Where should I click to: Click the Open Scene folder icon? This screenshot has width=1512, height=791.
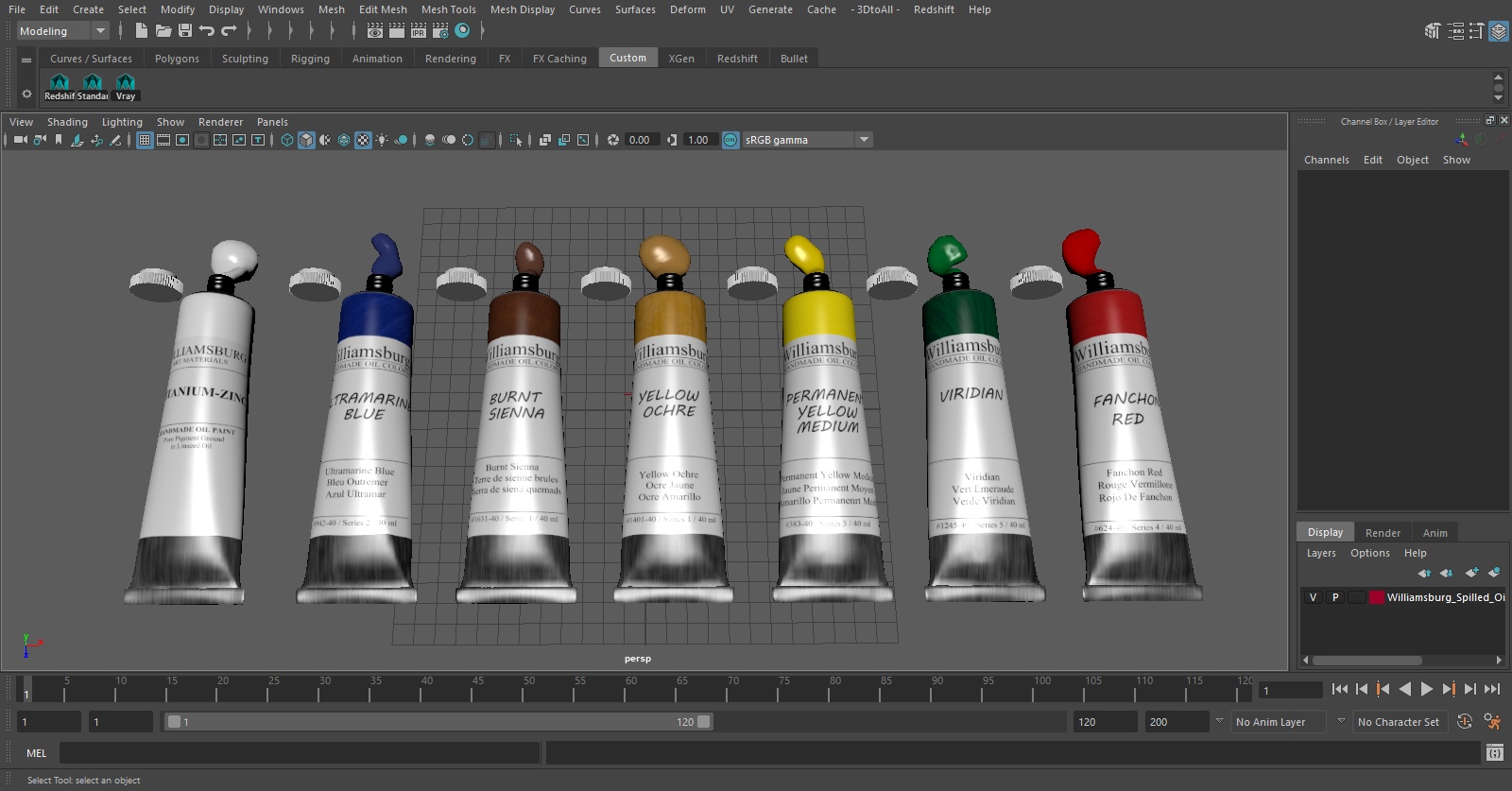coord(163,30)
